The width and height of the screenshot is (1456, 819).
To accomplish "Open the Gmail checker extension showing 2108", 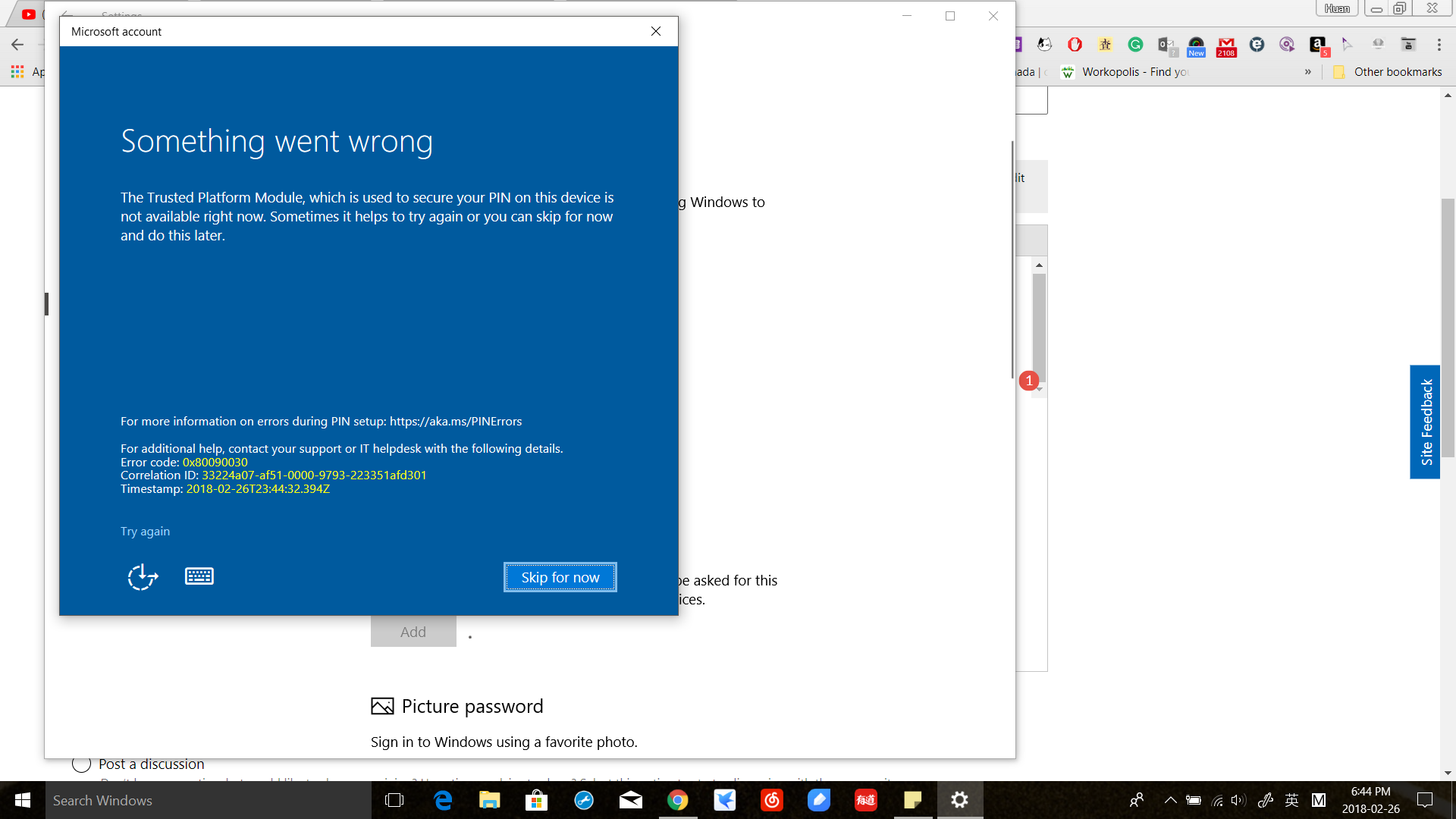I will (x=1226, y=46).
